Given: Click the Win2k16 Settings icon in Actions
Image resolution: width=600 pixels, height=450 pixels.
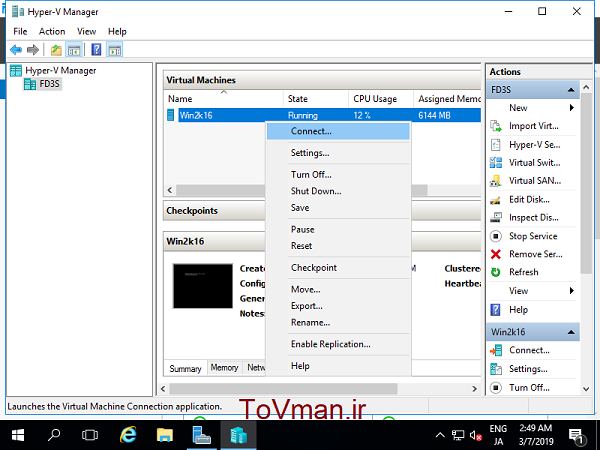Looking at the screenshot, I should point(496,369).
